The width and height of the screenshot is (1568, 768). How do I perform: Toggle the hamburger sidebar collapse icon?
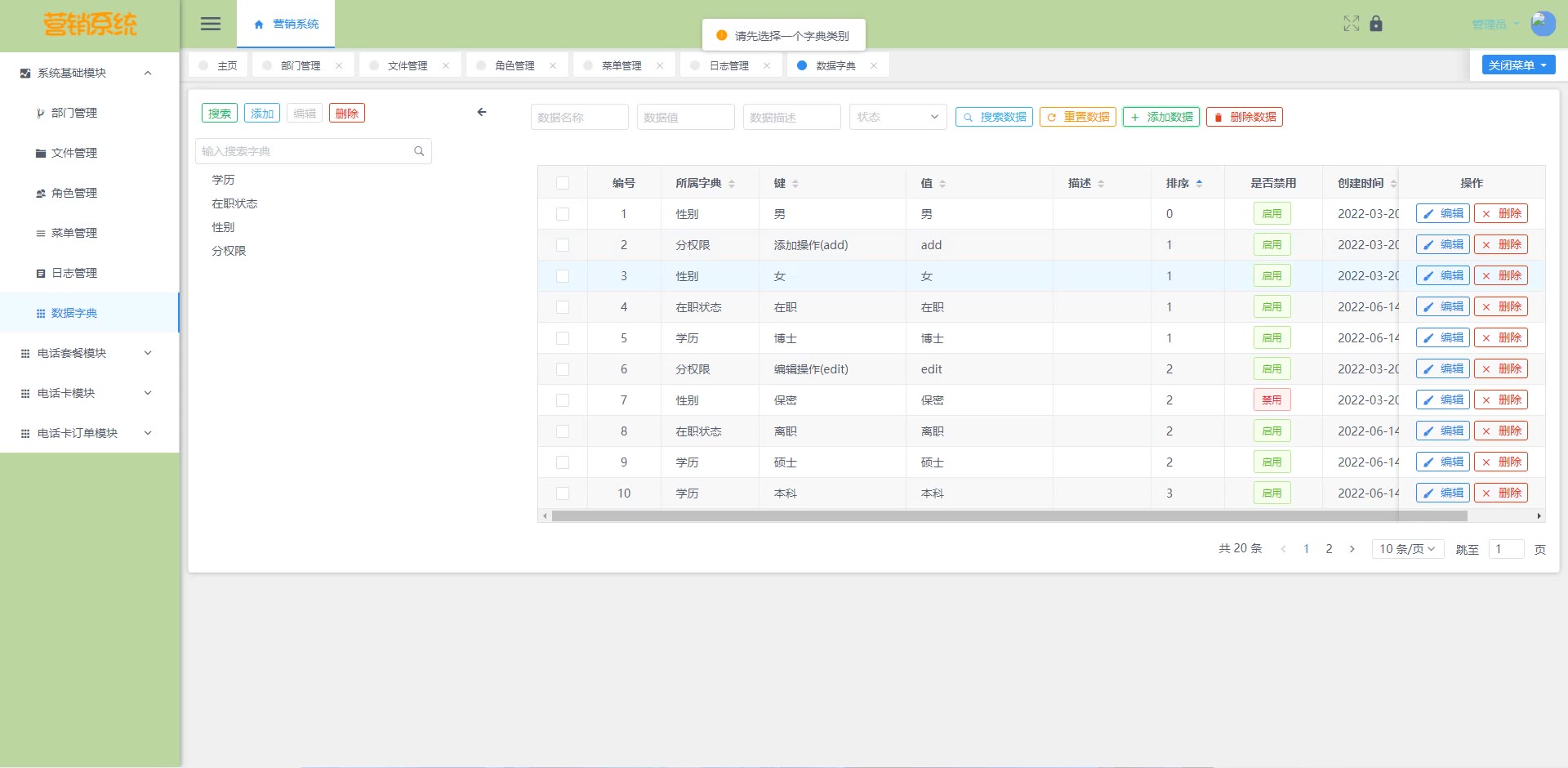click(x=211, y=24)
